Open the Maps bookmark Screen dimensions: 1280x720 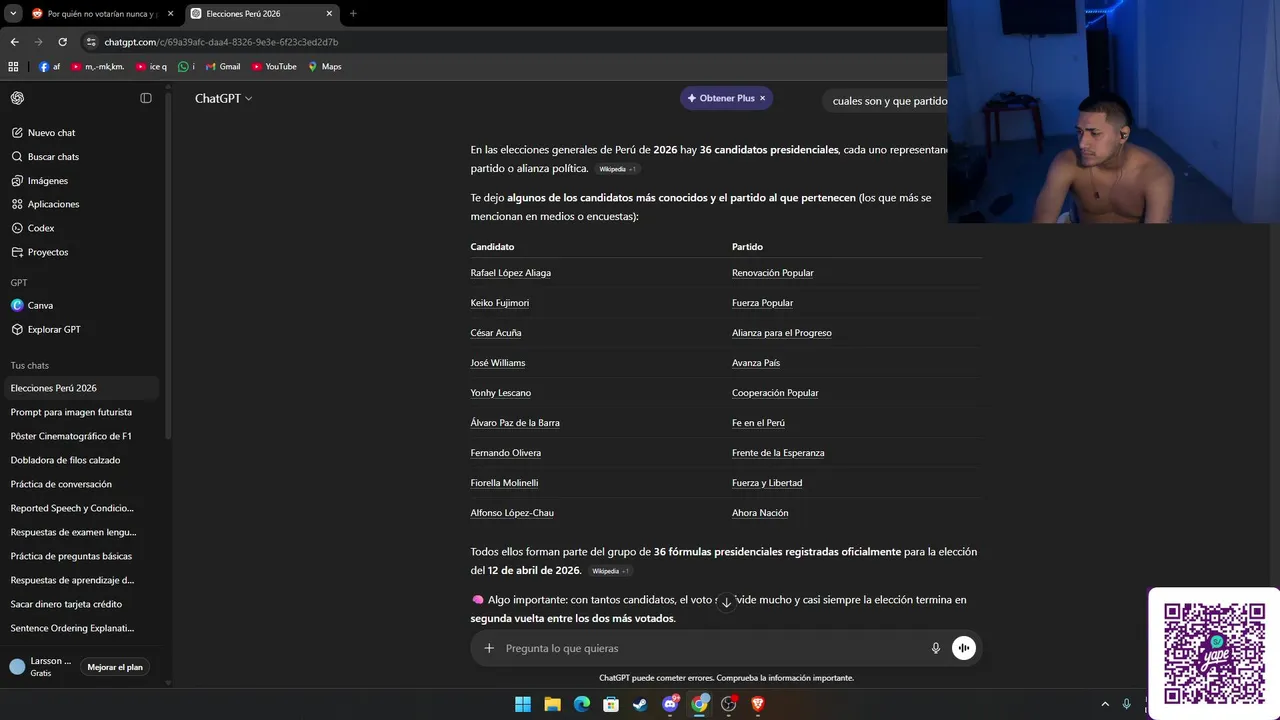pyautogui.click(x=325, y=67)
